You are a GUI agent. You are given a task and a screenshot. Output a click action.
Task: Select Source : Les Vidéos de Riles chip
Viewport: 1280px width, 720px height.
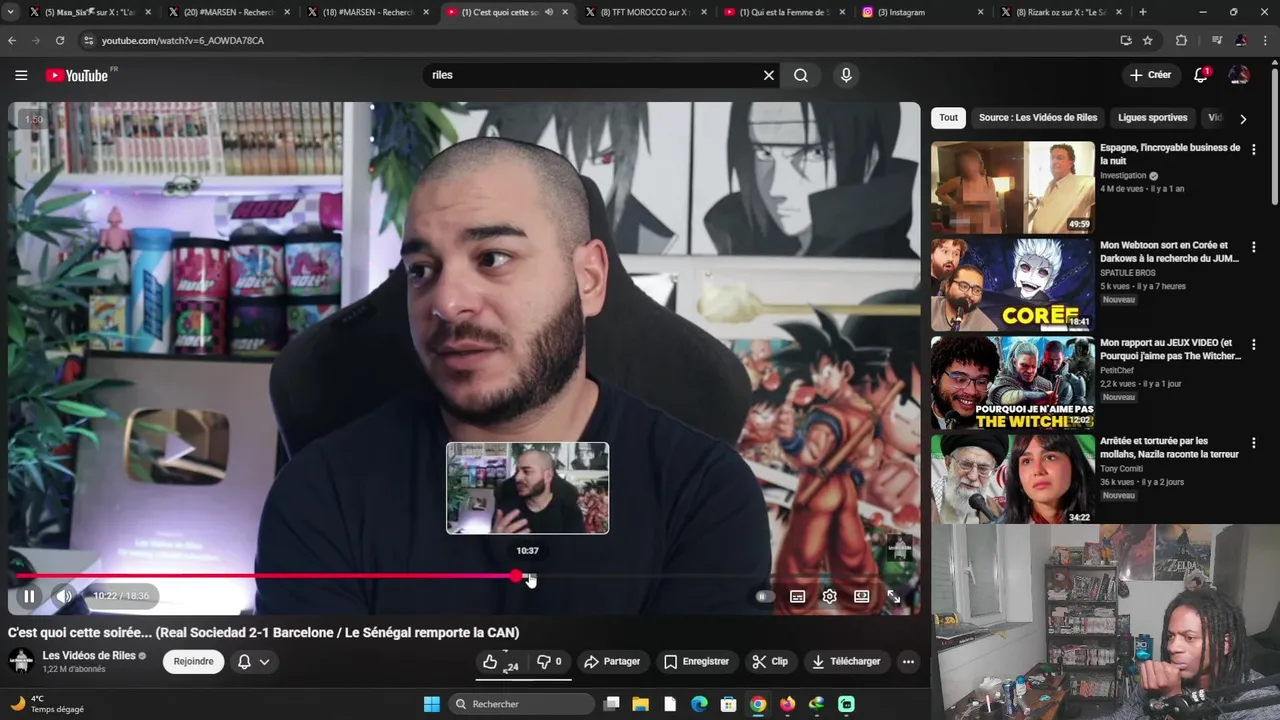pos(1038,117)
